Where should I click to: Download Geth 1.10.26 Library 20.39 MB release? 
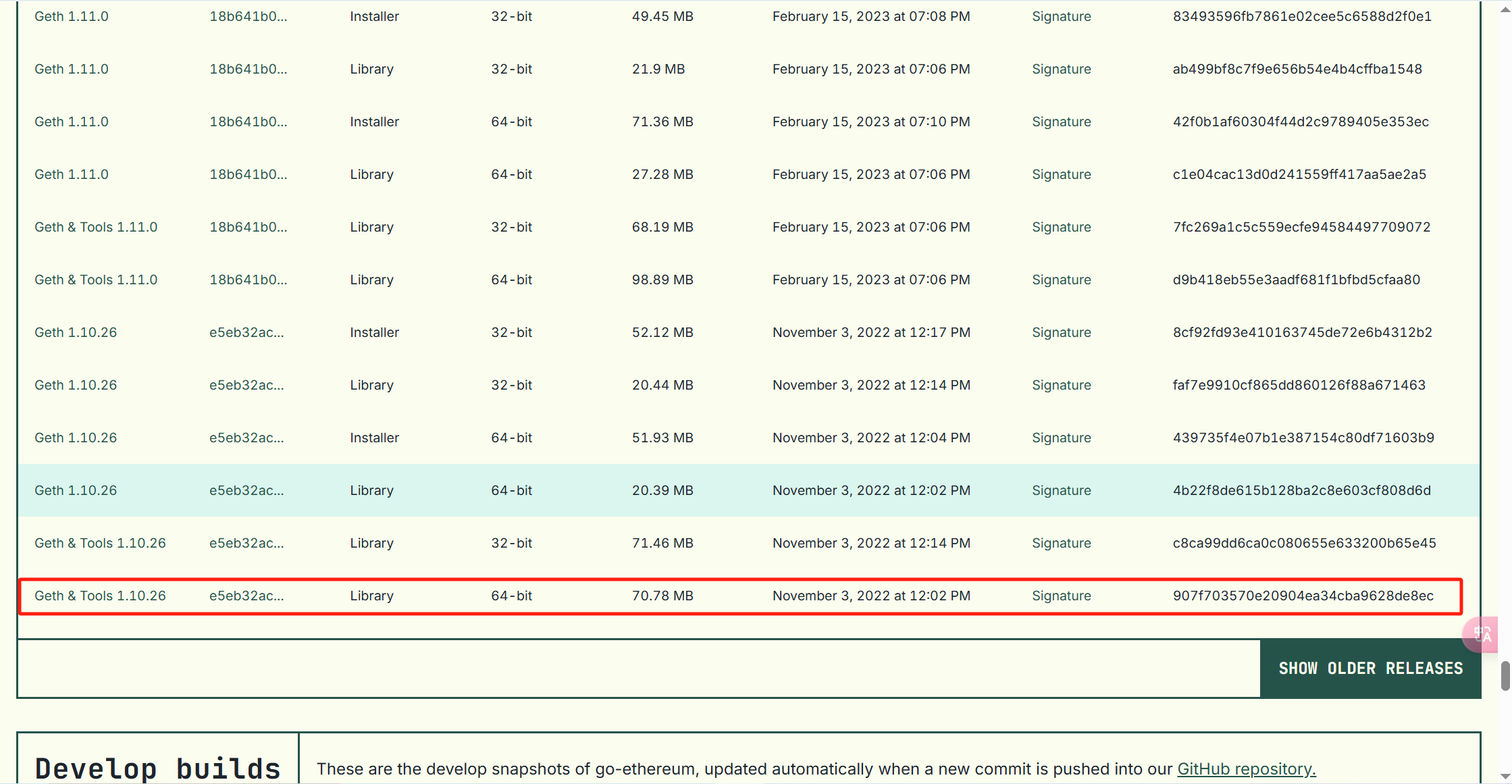point(76,490)
